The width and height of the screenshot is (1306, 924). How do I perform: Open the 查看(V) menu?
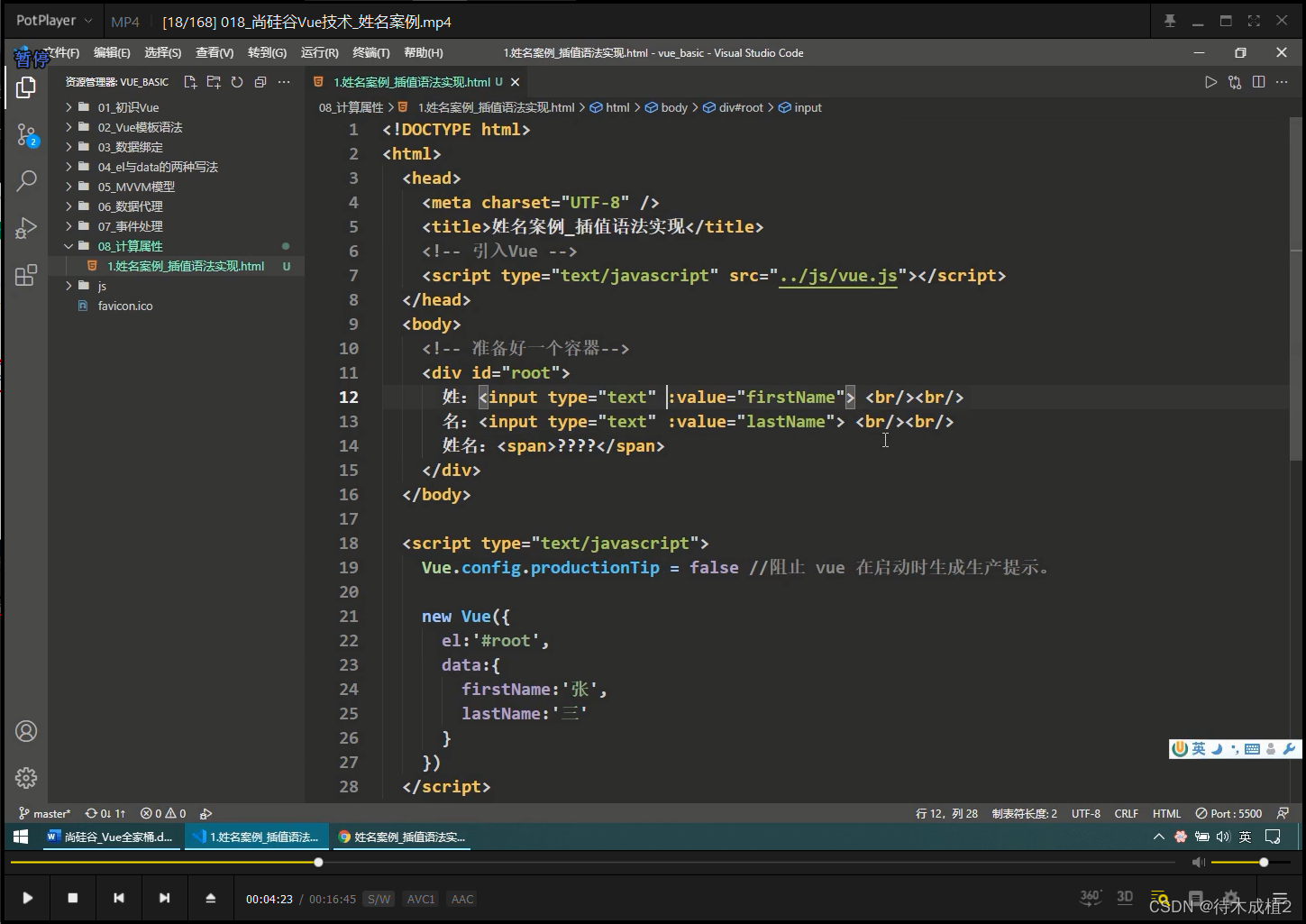(x=215, y=53)
